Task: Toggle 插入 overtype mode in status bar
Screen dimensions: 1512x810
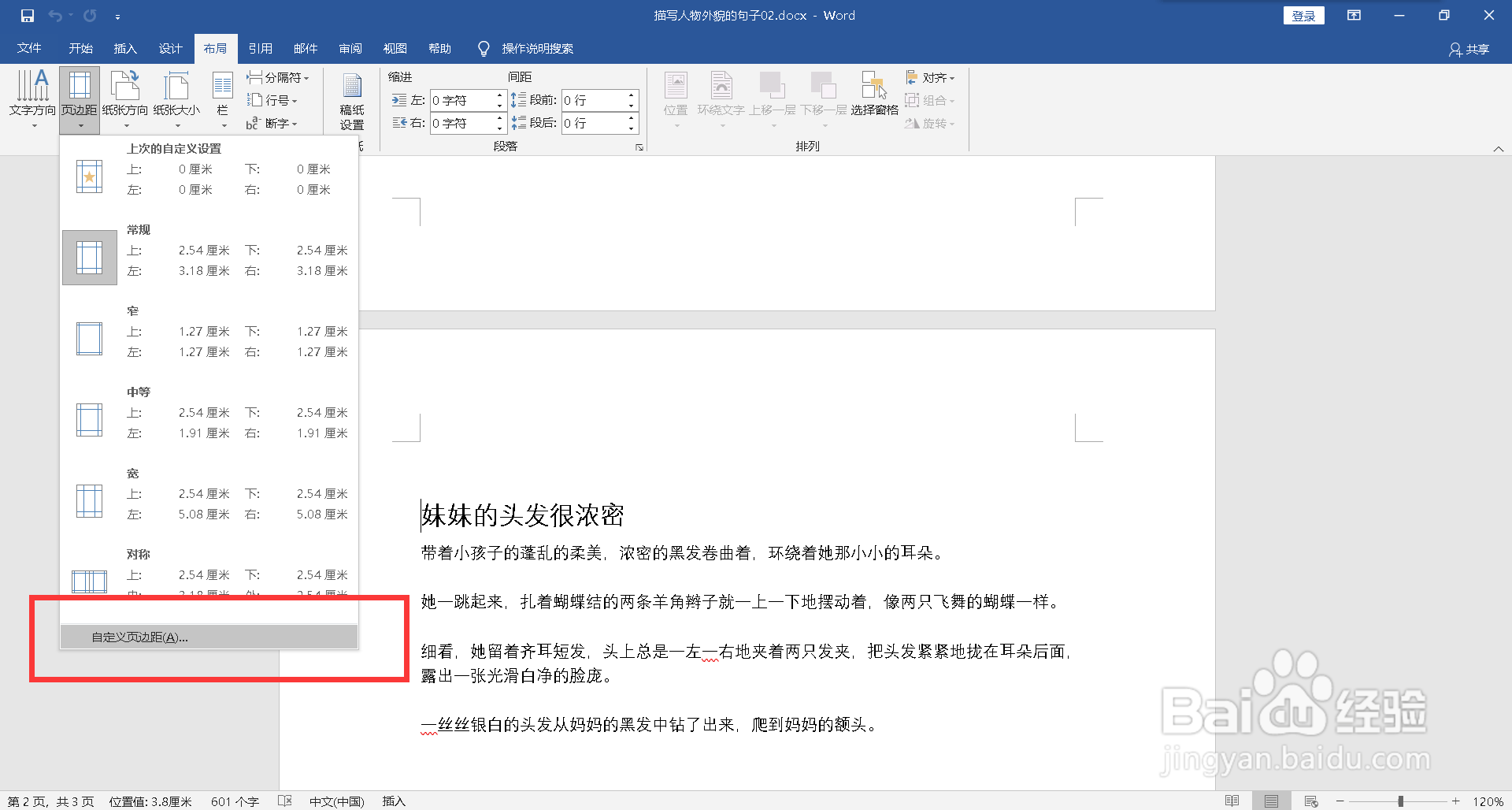Action: (x=394, y=801)
